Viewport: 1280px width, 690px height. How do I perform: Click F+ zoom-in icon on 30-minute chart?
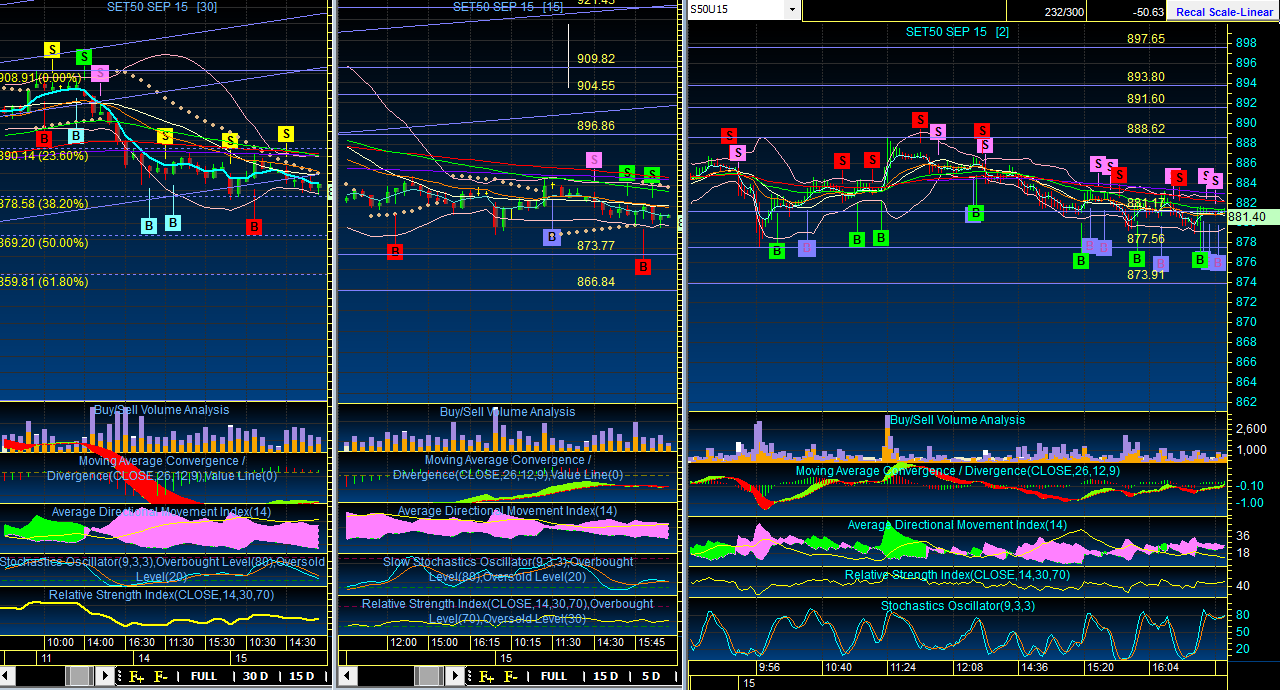(x=136, y=676)
